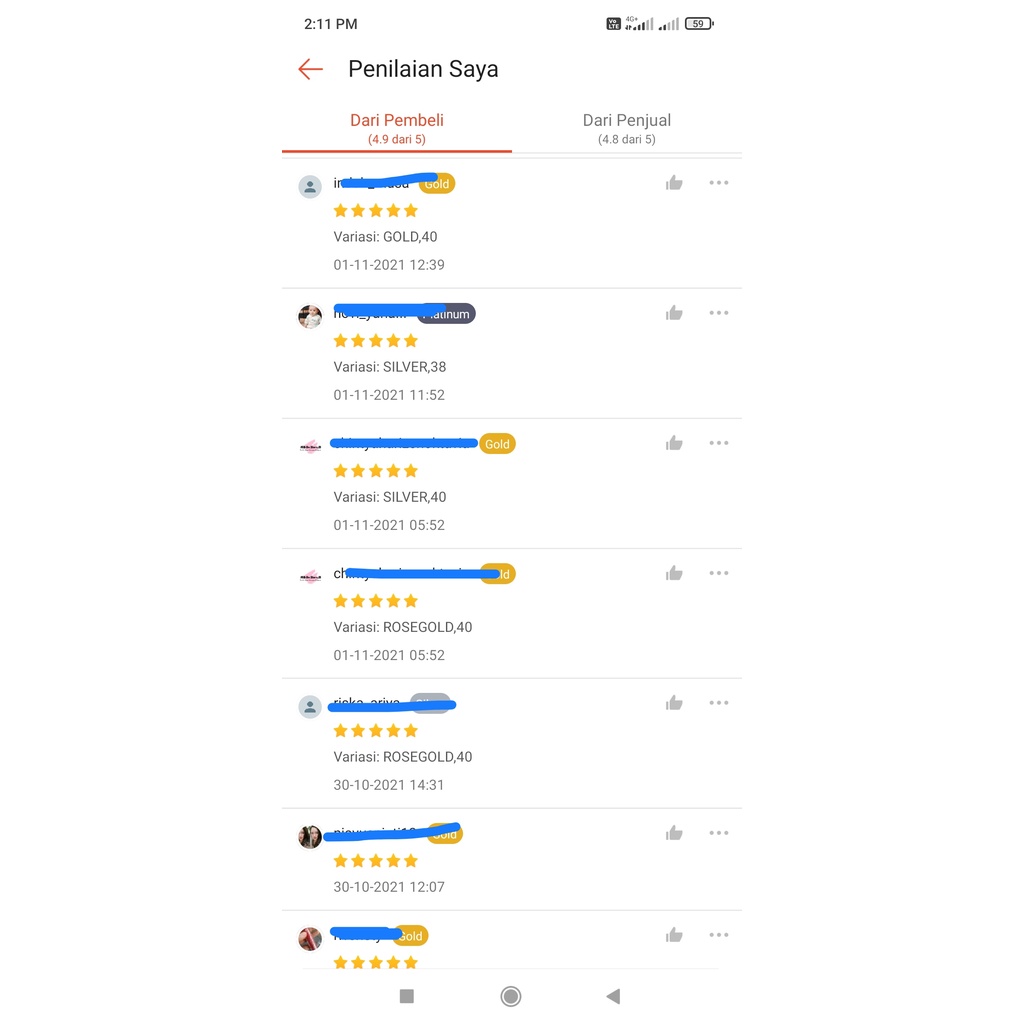Viewport: 1024px width, 1024px height.
Task: Select the Dari Pembeli tab
Action: [397, 128]
